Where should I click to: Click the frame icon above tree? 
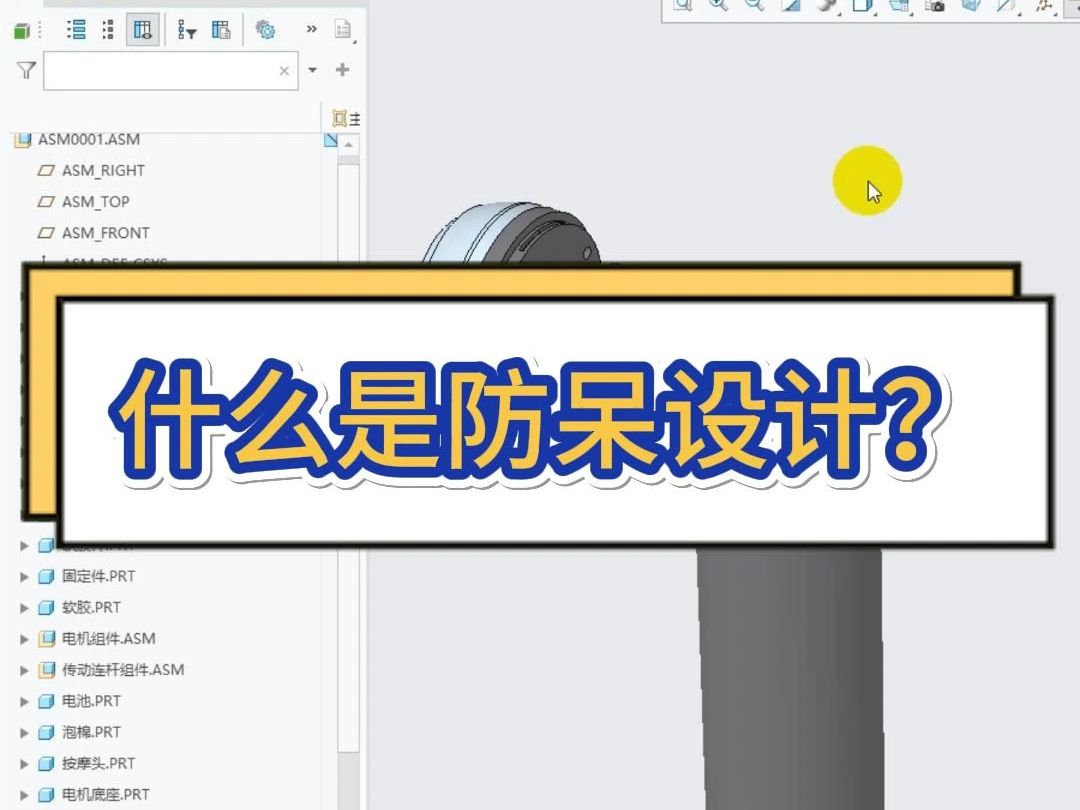pyautogui.click(x=340, y=118)
